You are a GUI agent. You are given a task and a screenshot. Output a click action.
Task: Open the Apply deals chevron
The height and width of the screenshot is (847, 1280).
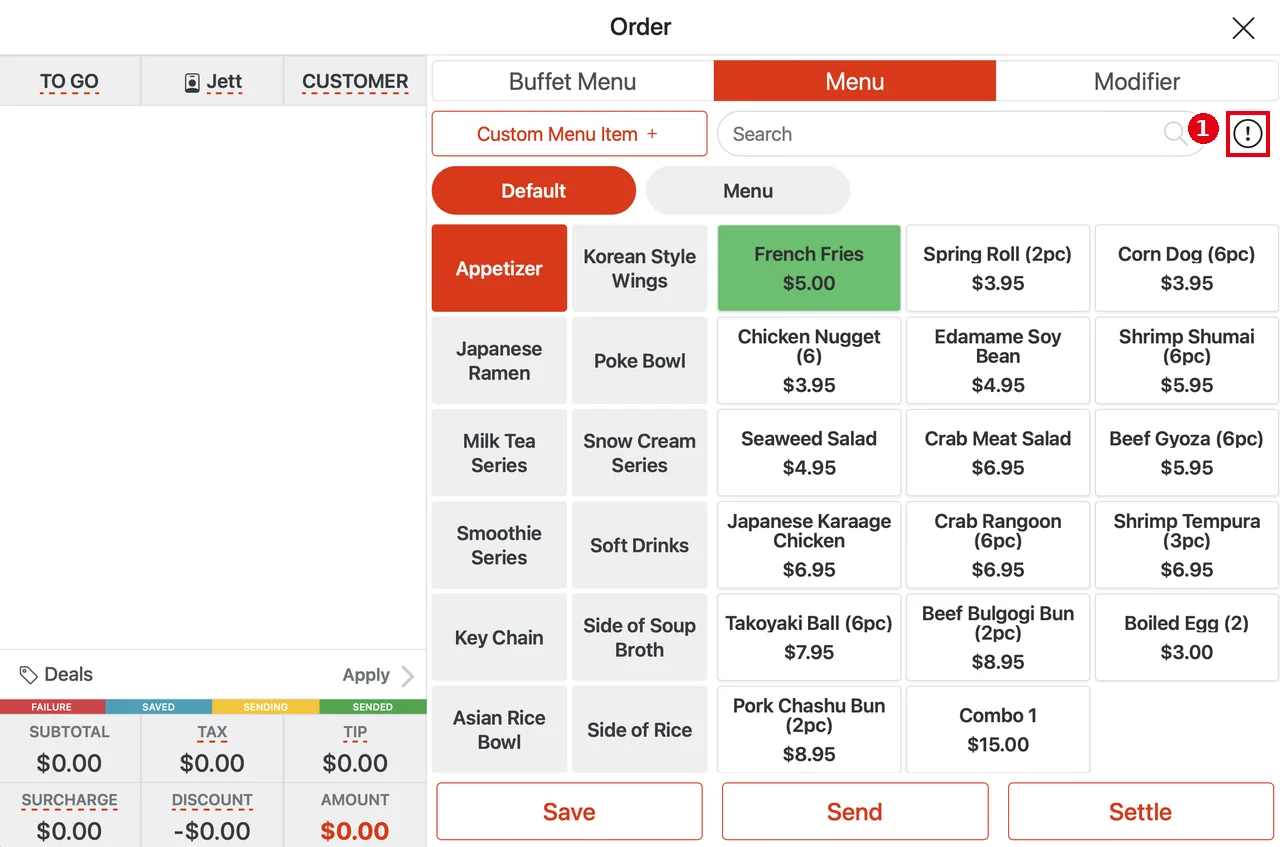407,676
